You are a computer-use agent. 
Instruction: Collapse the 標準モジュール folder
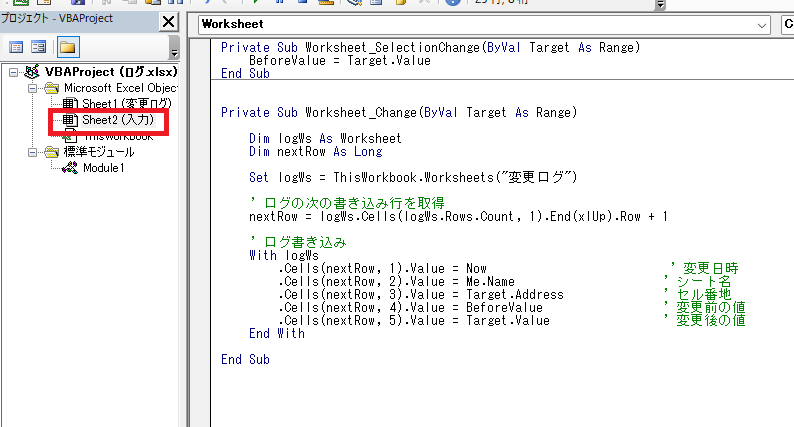pyautogui.click(x=32, y=152)
